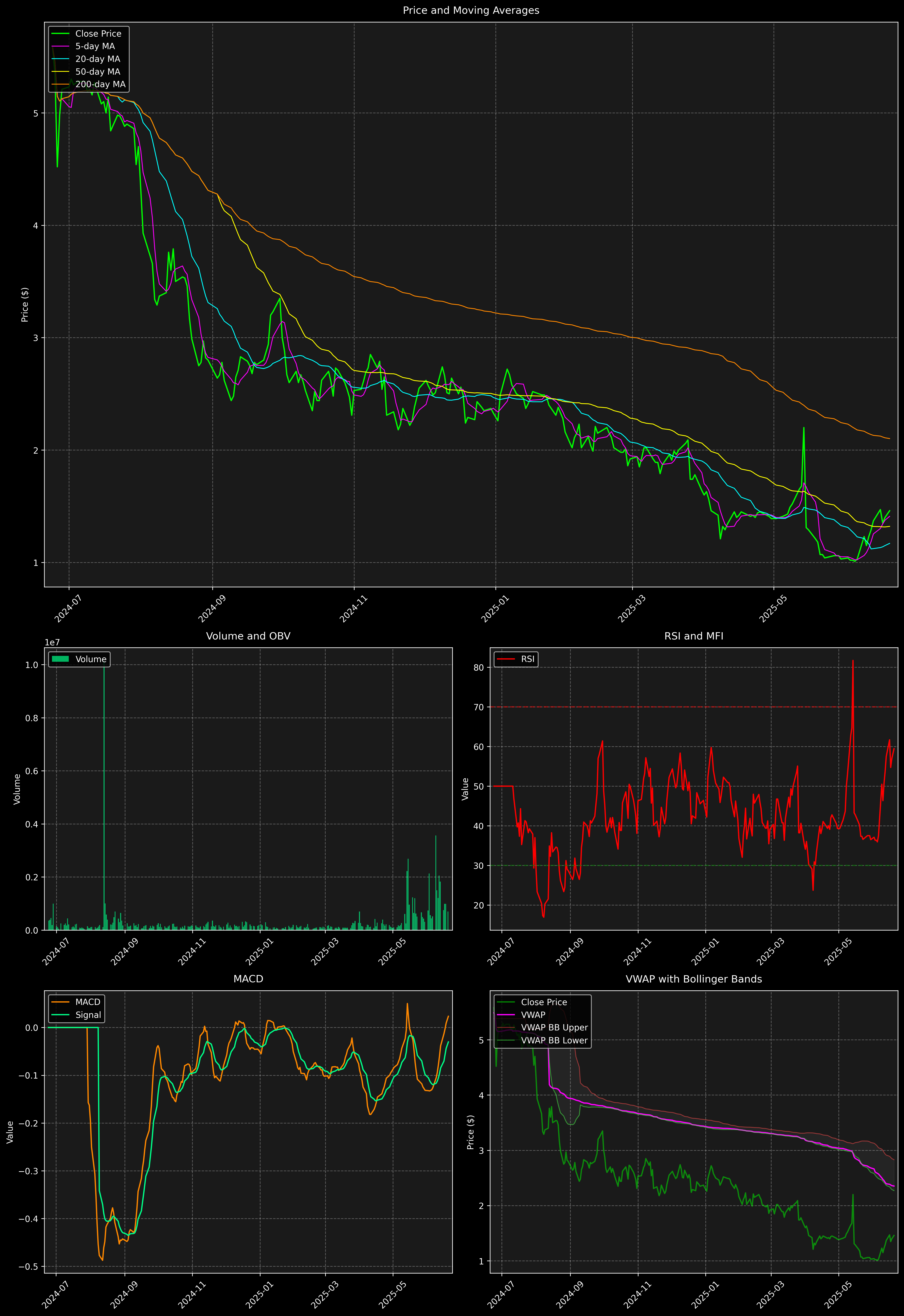
Task: Click '80' tick on RSI chart
Action: click(x=479, y=668)
